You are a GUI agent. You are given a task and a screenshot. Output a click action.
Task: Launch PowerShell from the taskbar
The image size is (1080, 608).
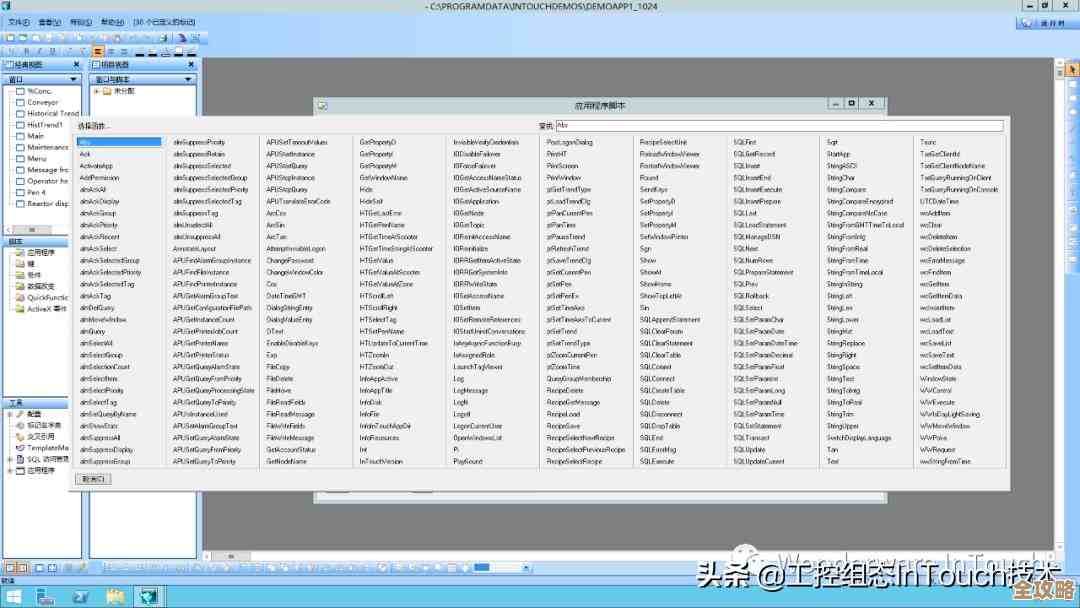pos(80,597)
